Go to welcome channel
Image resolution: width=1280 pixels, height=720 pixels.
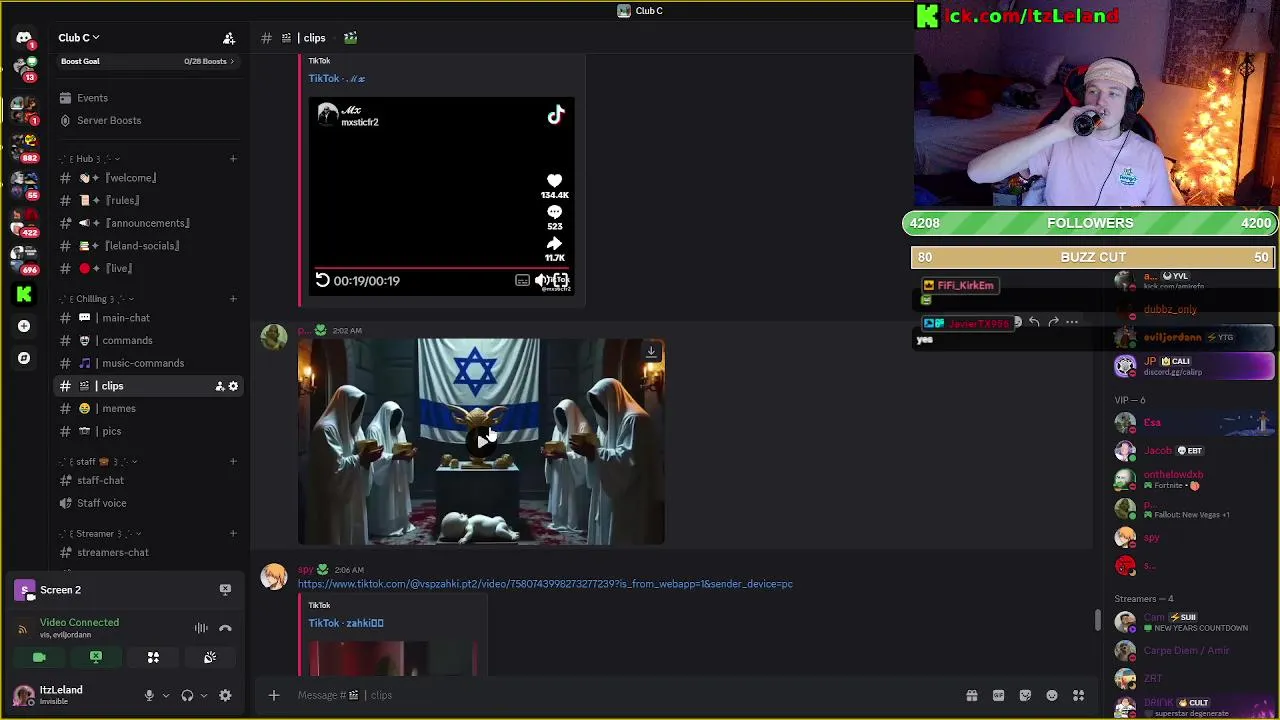[x=148, y=178]
